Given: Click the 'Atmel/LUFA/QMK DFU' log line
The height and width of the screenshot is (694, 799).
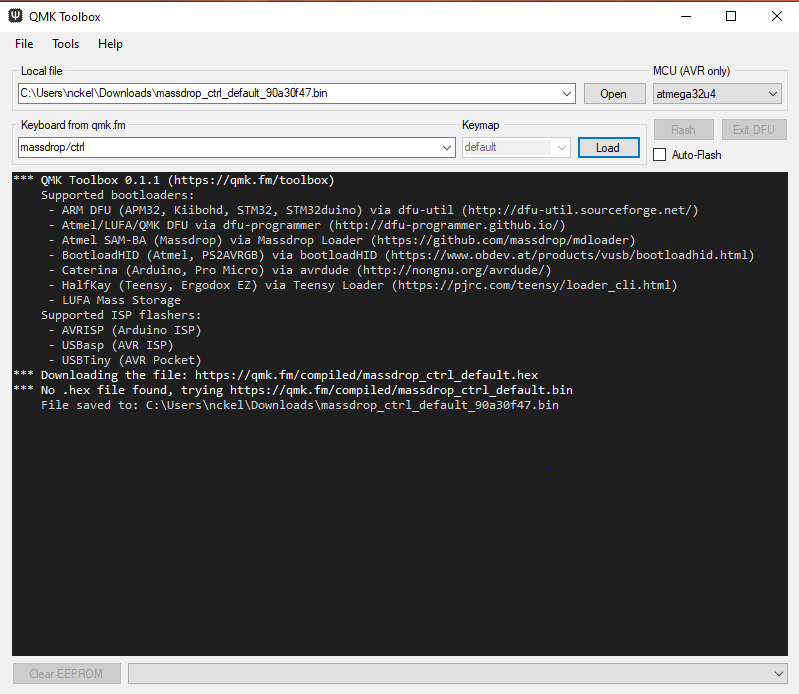Looking at the screenshot, I should (x=307, y=225).
